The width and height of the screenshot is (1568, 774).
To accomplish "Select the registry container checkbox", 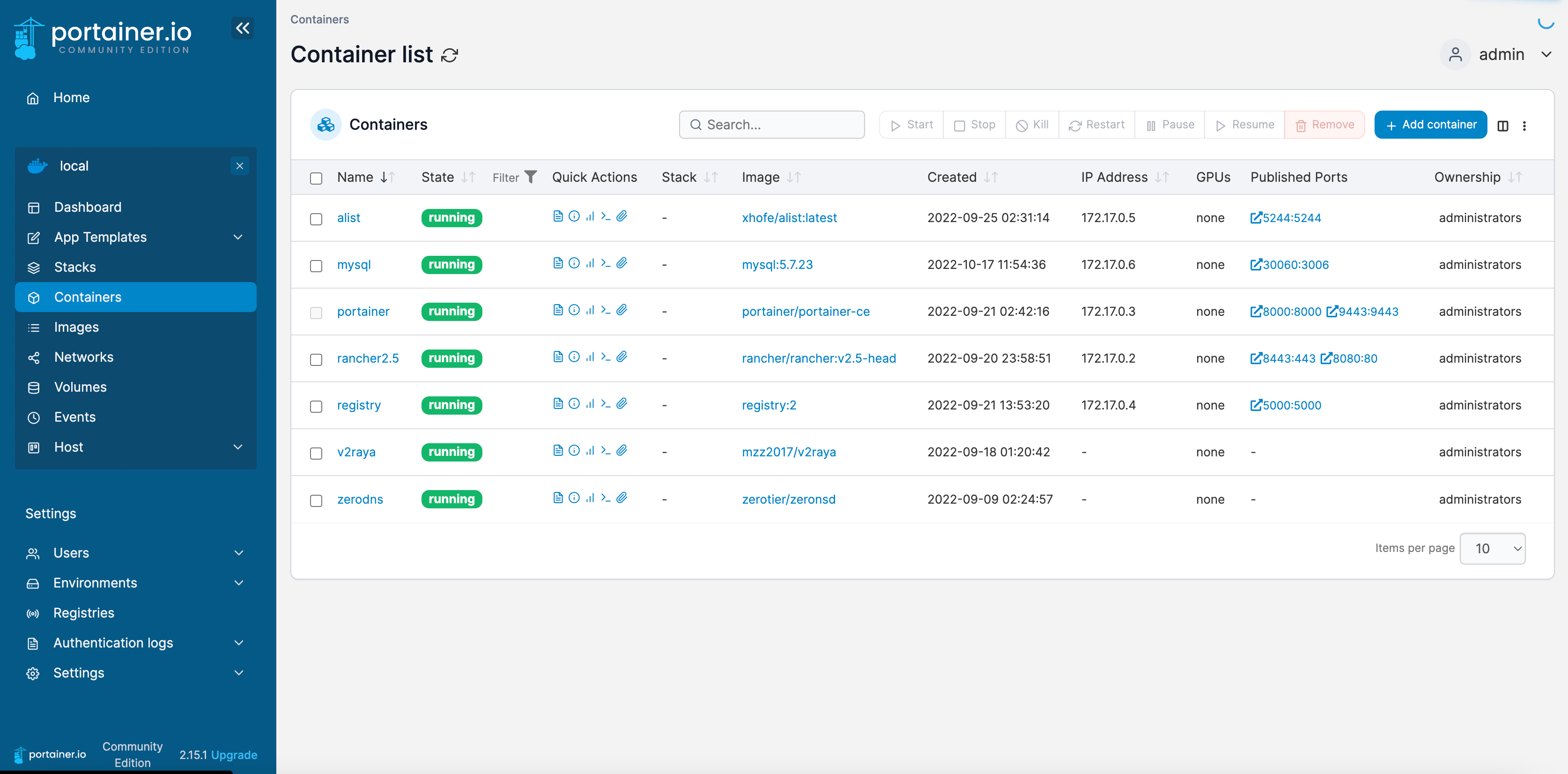I will tap(316, 406).
